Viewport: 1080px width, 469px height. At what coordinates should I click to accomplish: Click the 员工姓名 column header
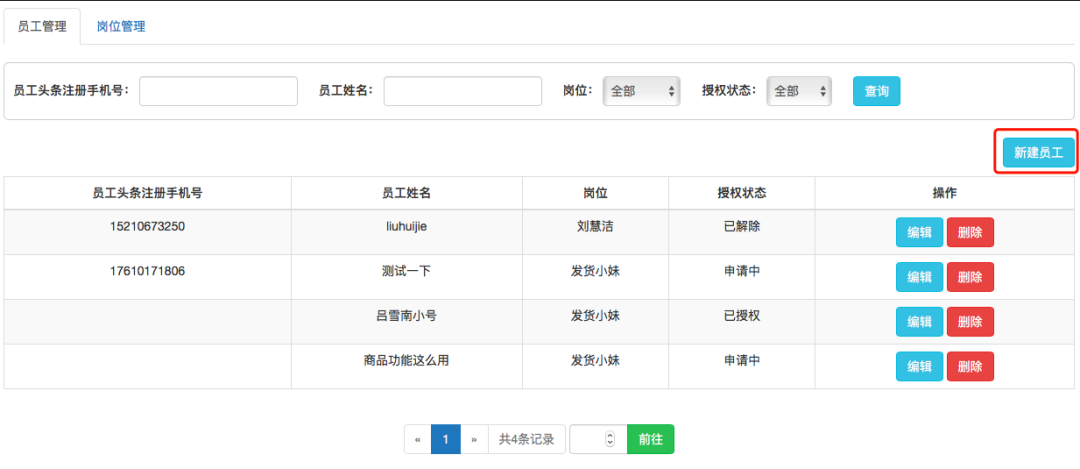coord(406,194)
